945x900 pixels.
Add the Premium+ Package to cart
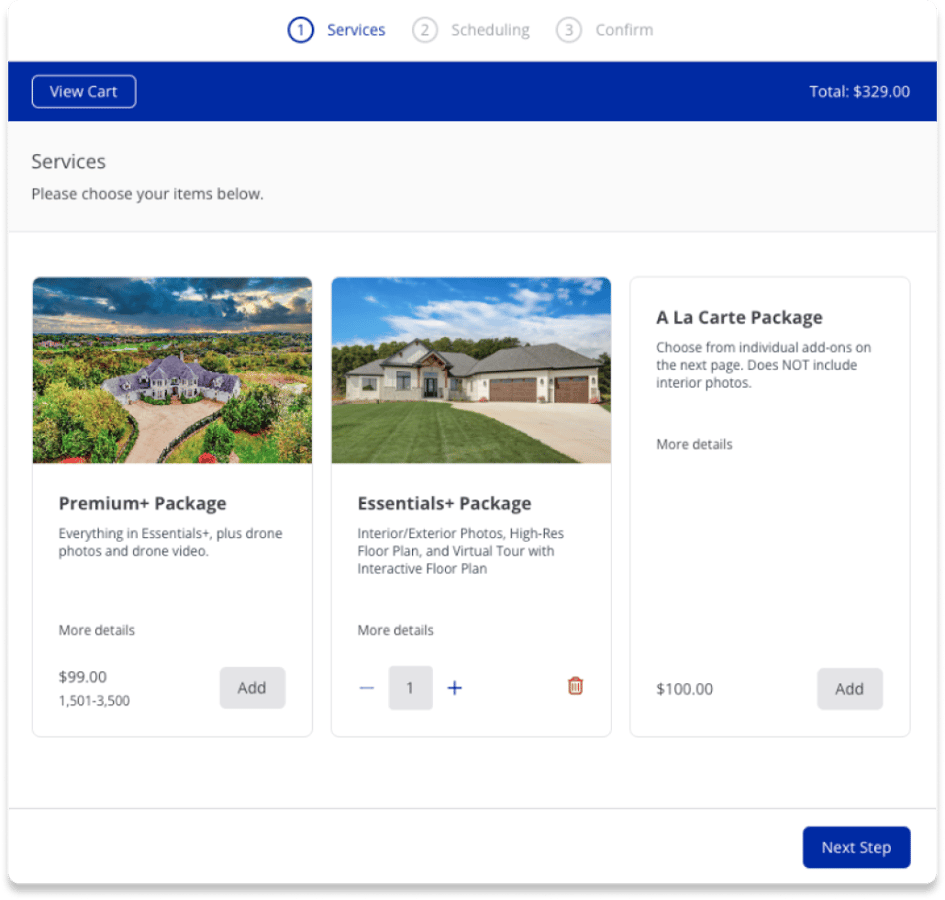[x=252, y=687]
